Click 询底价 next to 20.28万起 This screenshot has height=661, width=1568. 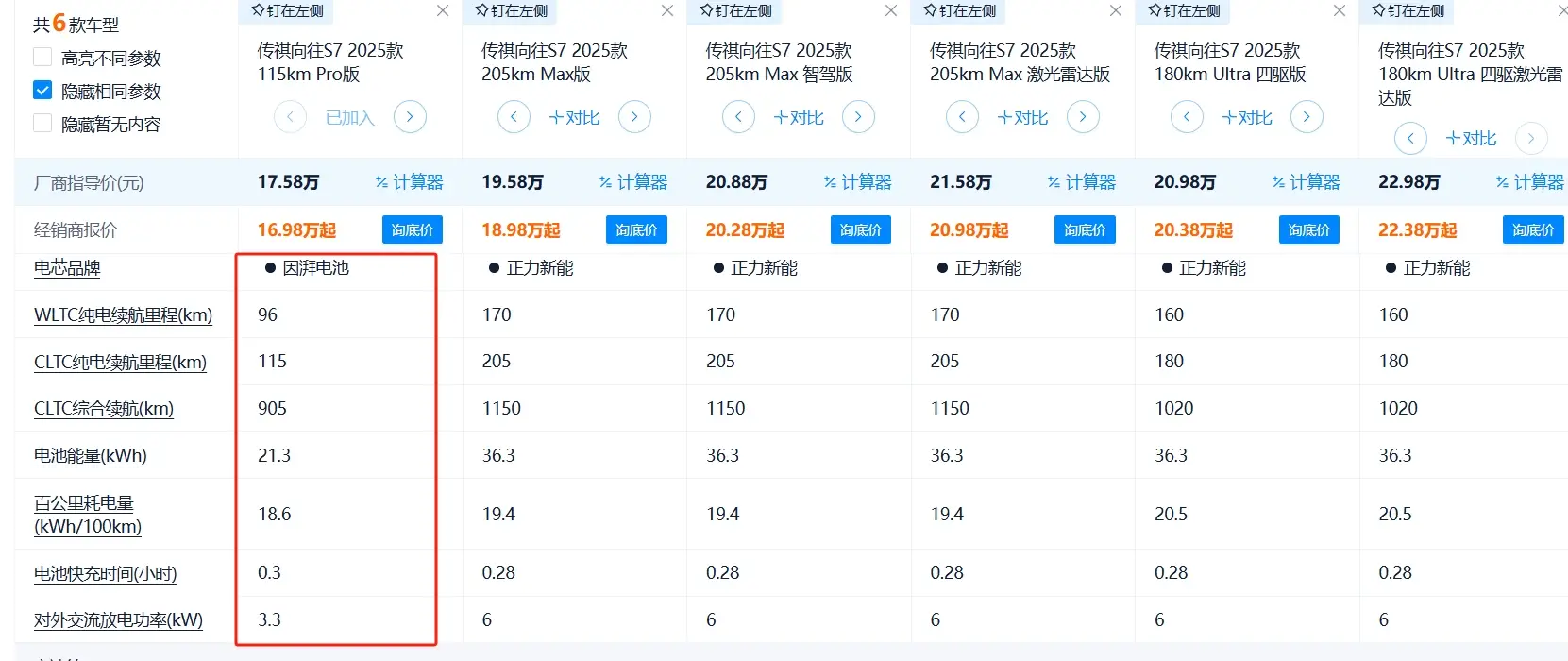pyautogui.click(x=861, y=229)
